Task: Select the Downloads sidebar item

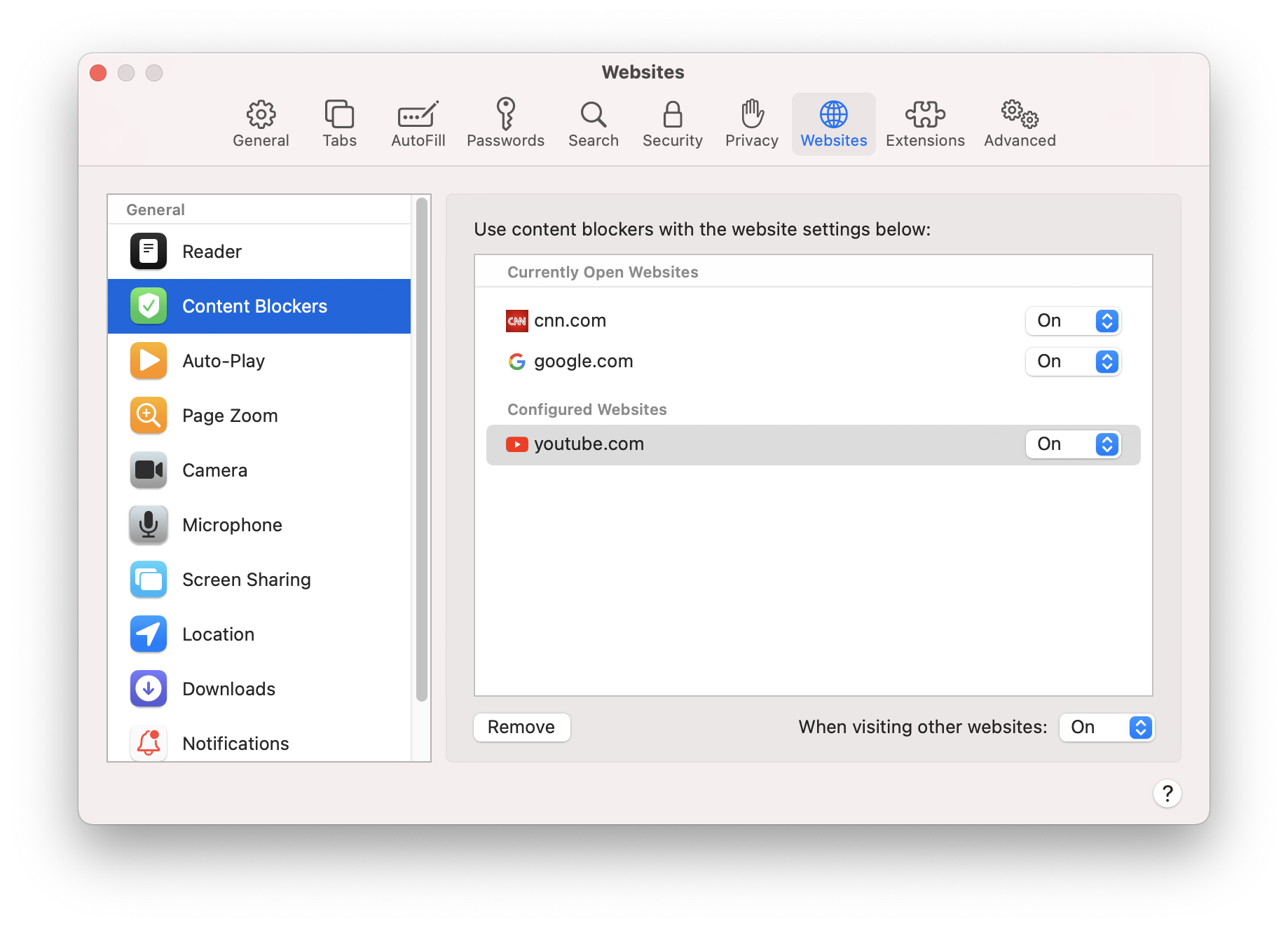Action: pyautogui.click(x=228, y=689)
